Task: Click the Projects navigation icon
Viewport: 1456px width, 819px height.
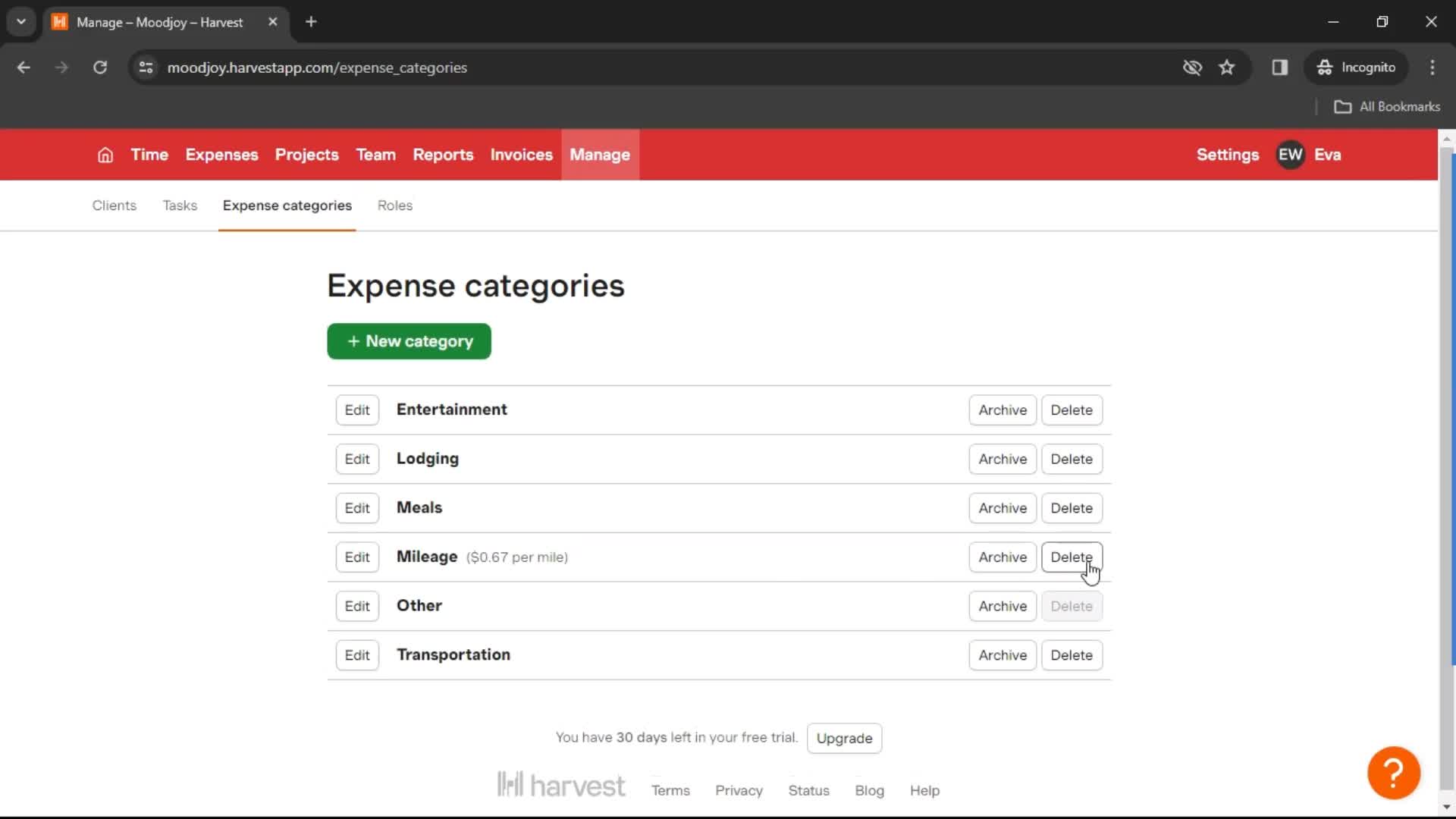Action: (x=306, y=154)
